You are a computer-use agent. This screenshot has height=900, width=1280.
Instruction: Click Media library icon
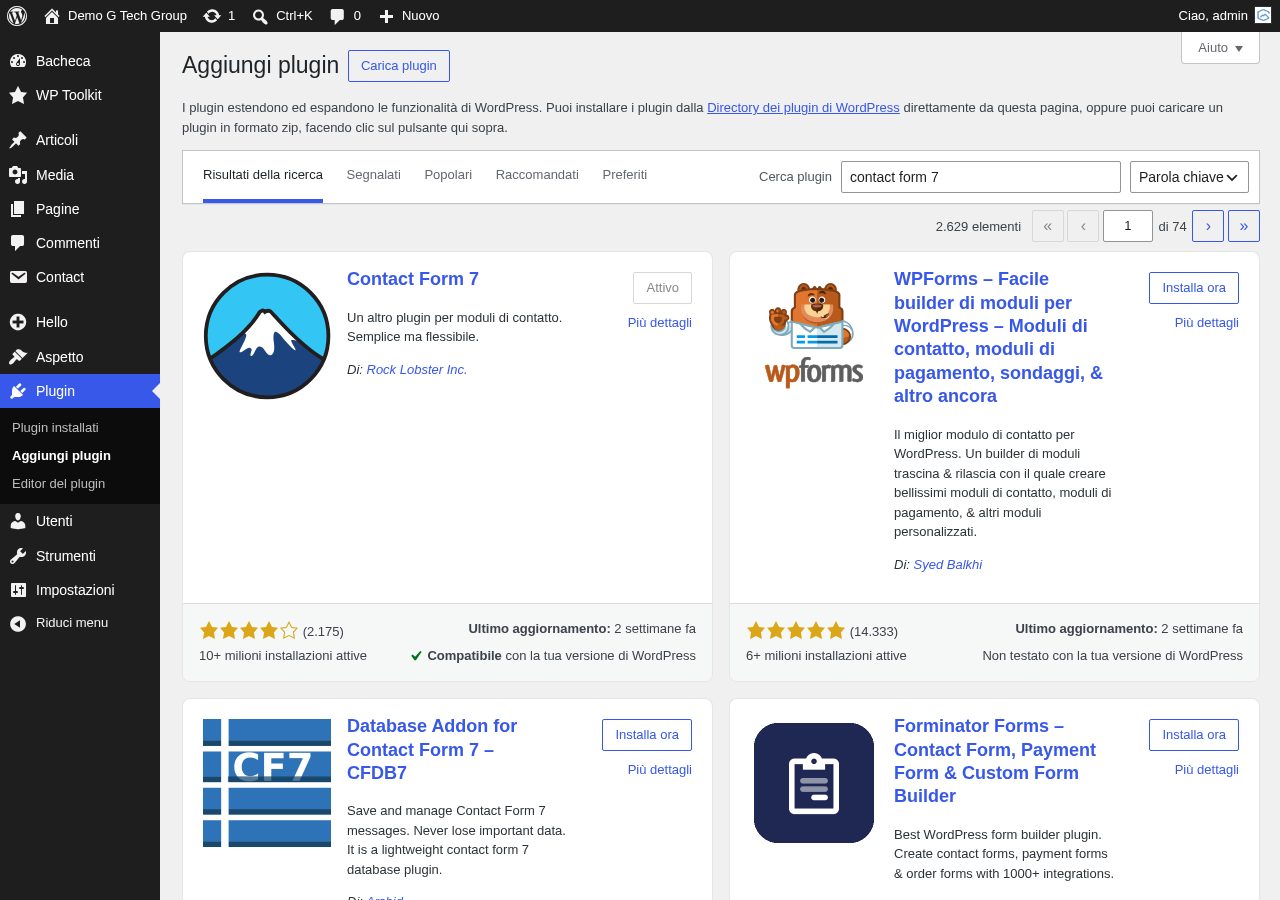(x=18, y=175)
